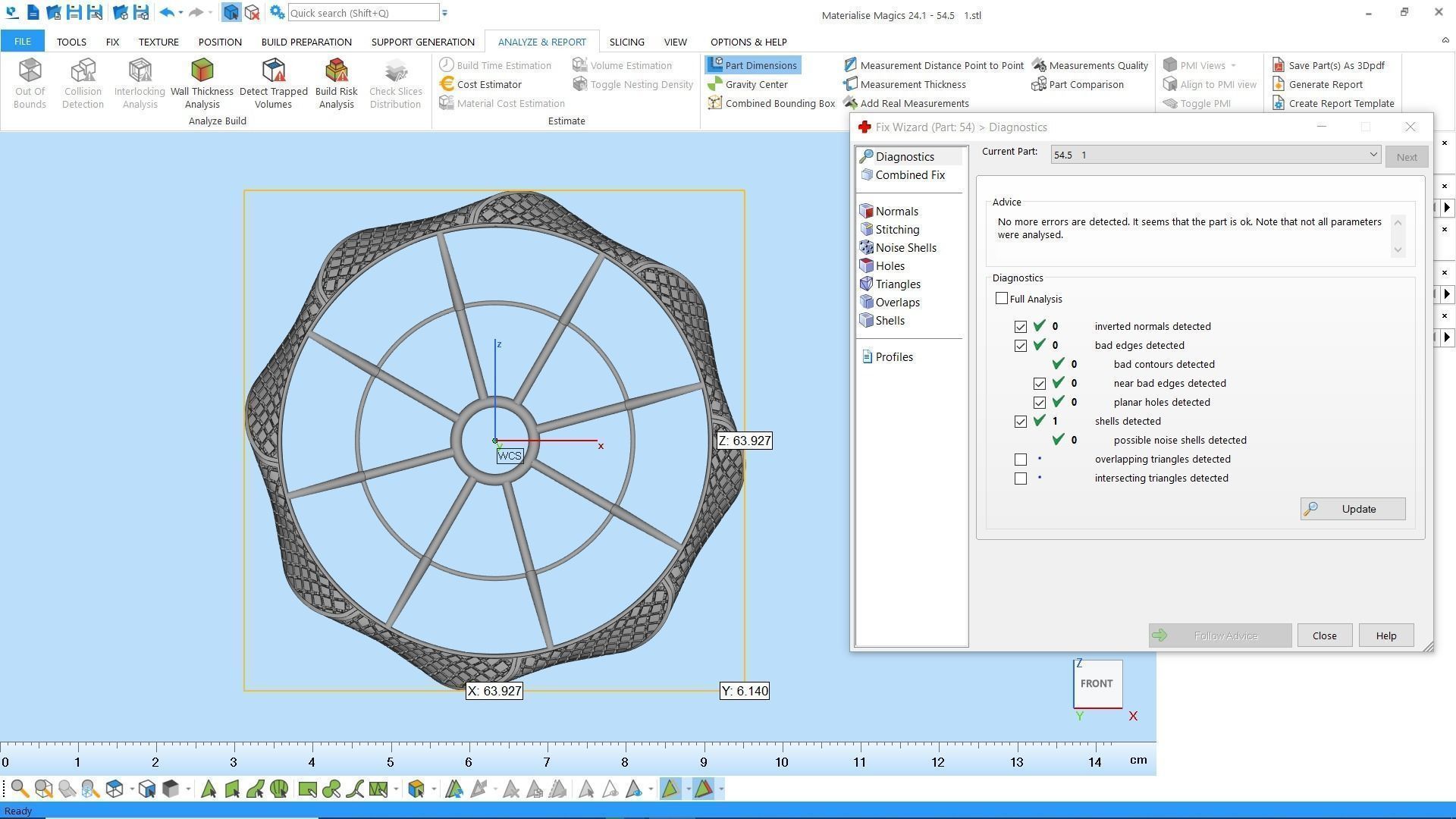Click the Update button in Diagnostics
Viewport: 1456px width, 819px height.
pos(1352,509)
